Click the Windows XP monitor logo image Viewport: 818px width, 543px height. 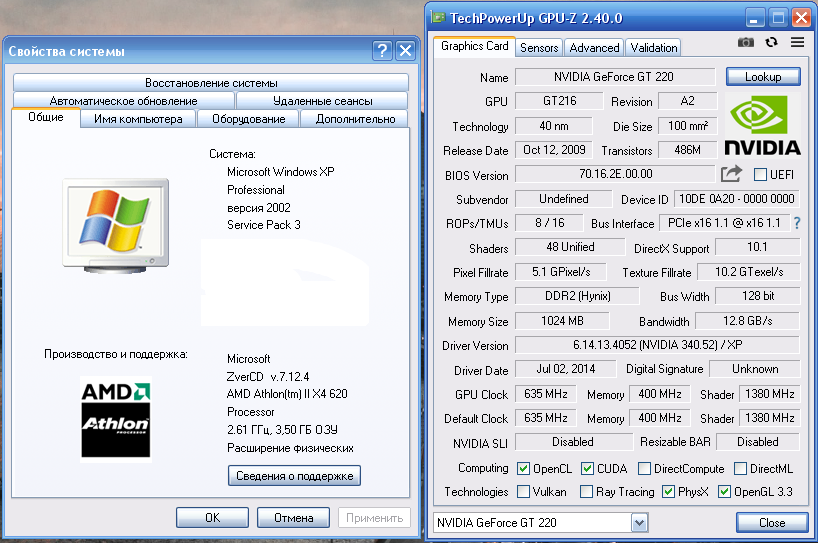coord(116,225)
